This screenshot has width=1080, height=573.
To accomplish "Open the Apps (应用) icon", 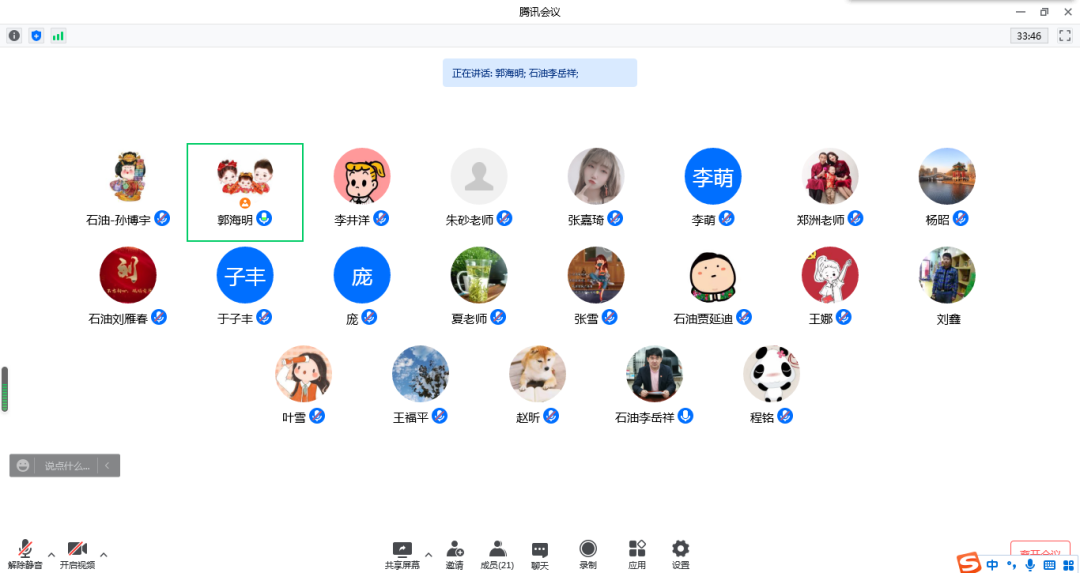I will [x=637, y=554].
